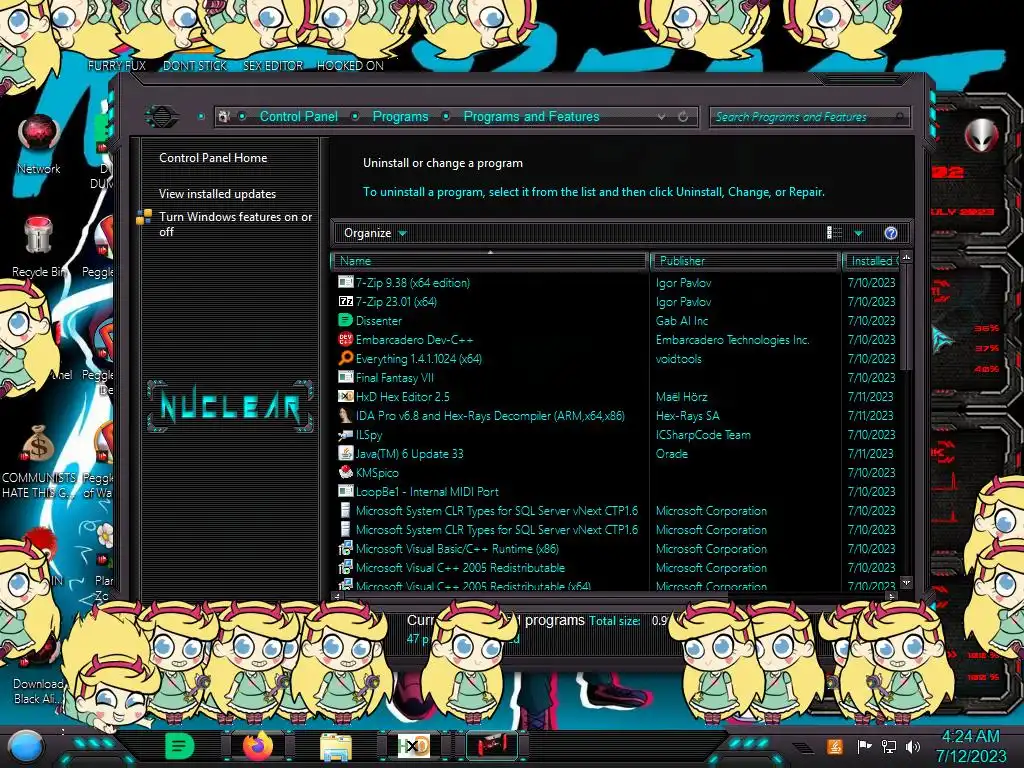Click the horizontal scrollbar right arrow

tap(891, 596)
